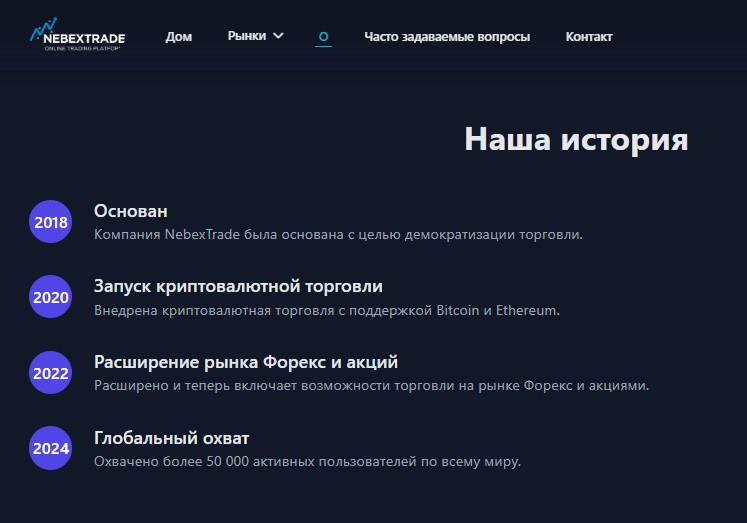
Task: Open the Дом navigation link
Action: (x=179, y=37)
